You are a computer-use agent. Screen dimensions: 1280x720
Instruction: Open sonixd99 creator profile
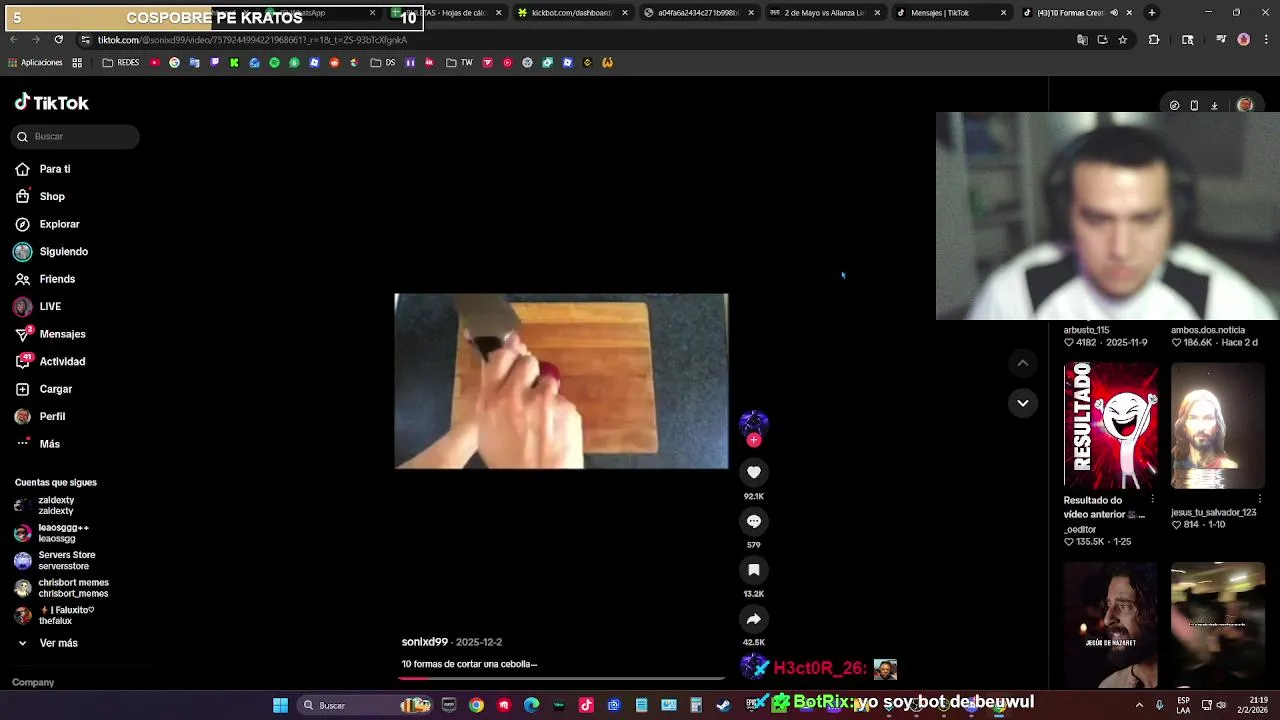click(425, 642)
